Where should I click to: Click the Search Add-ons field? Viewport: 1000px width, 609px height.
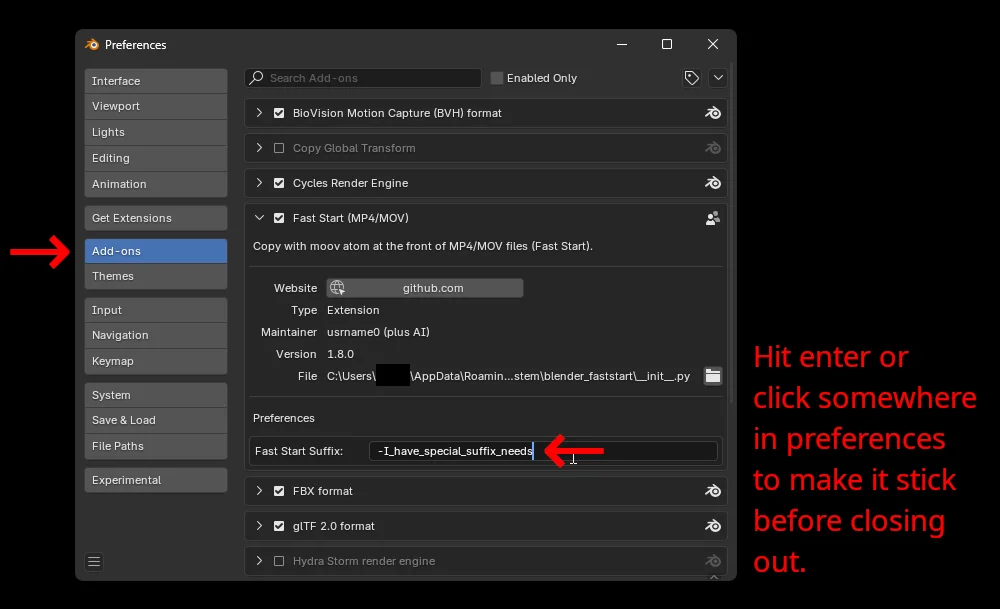(363, 78)
